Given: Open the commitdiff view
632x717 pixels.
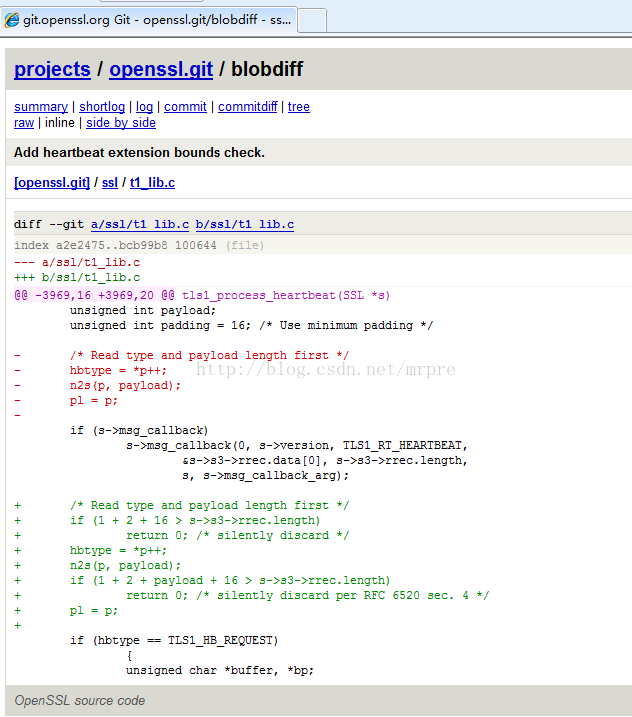Looking at the screenshot, I should click(x=247, y=107).
